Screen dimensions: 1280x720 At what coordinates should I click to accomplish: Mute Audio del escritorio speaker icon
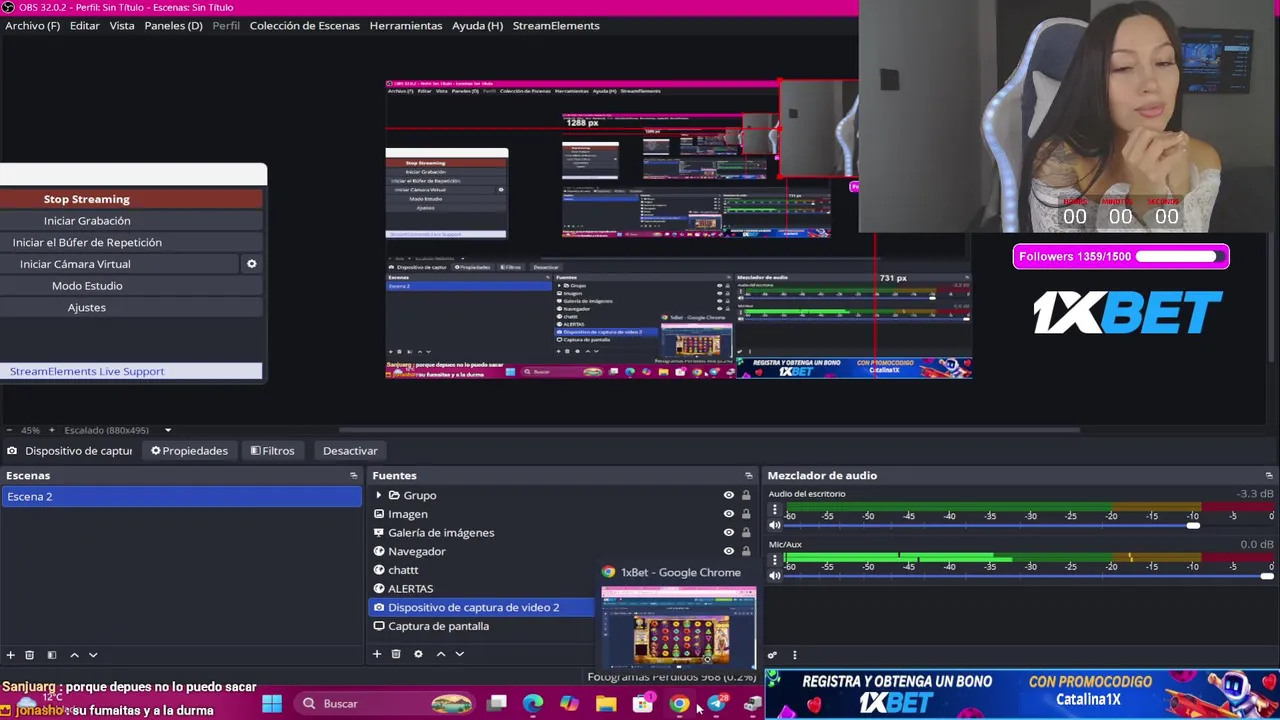pyautogui.click(x=774, y=525)
